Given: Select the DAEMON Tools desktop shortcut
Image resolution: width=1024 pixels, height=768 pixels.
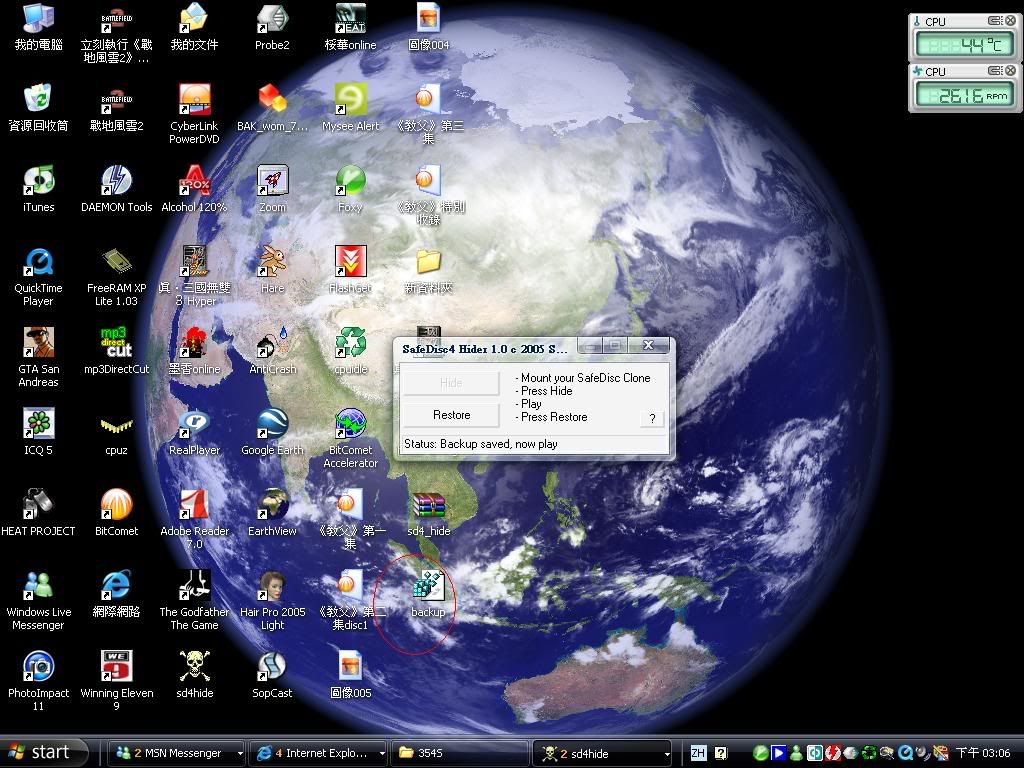Looking at the screenshot, I should 117,181.
